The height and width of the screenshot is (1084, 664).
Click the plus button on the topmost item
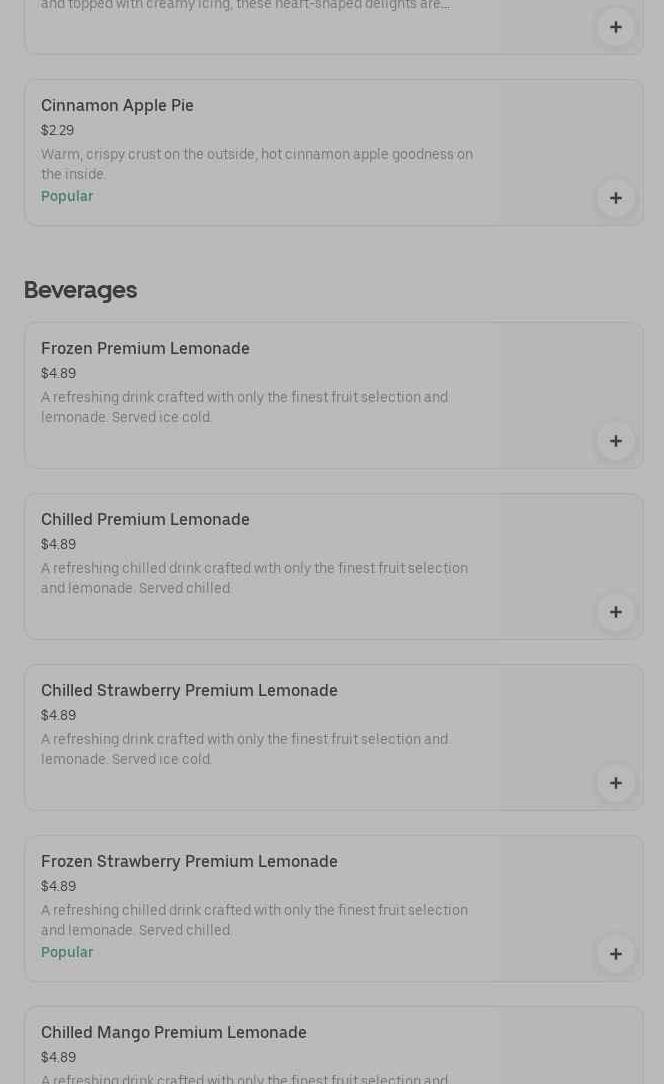(615, 27)
